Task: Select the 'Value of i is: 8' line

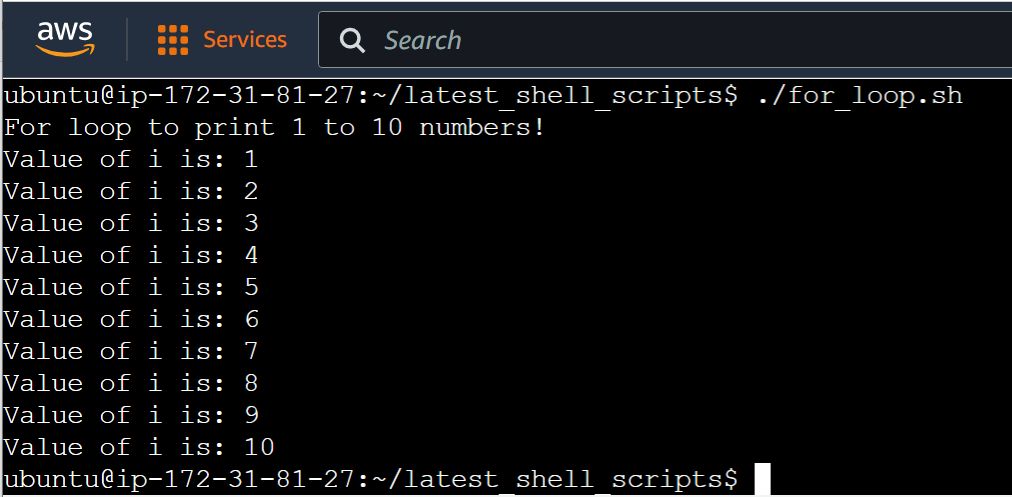Action: pyautogui.click(x=131, y=383)
